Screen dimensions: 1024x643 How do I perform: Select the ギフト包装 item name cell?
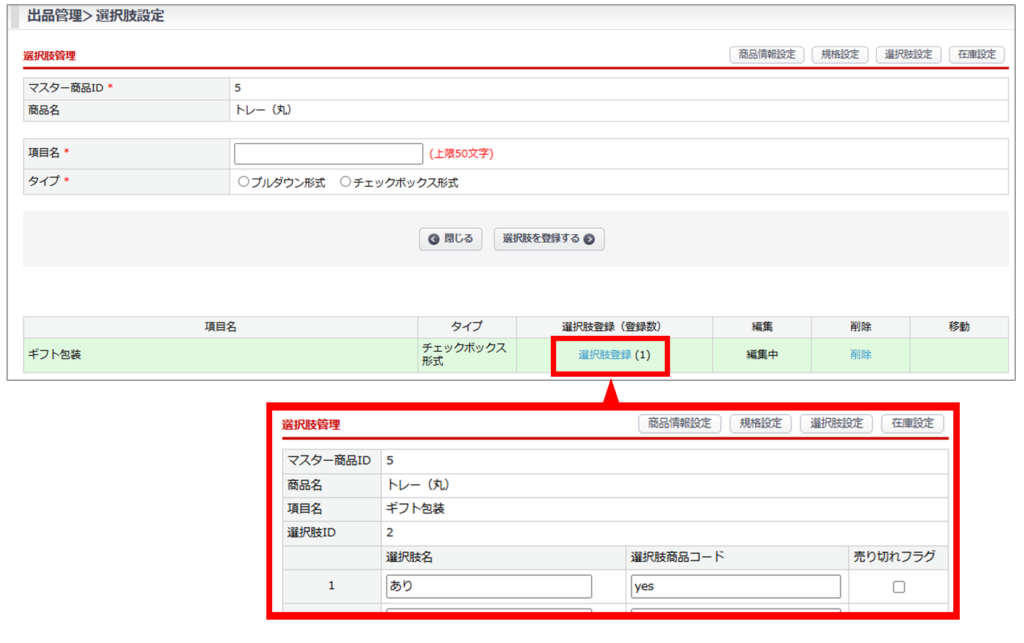(220, 355)
